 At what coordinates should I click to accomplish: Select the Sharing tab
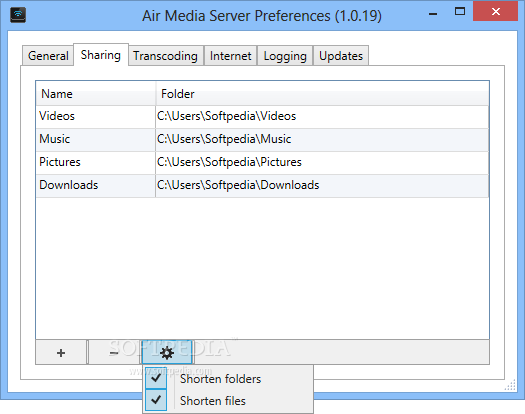point(101,55)
